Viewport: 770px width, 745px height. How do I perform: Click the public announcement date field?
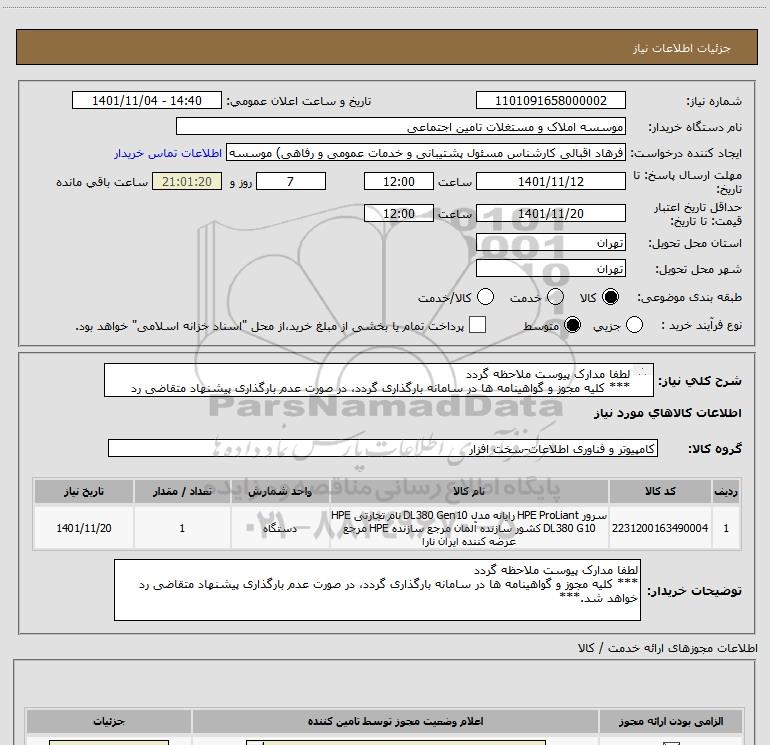pos(147,100)
